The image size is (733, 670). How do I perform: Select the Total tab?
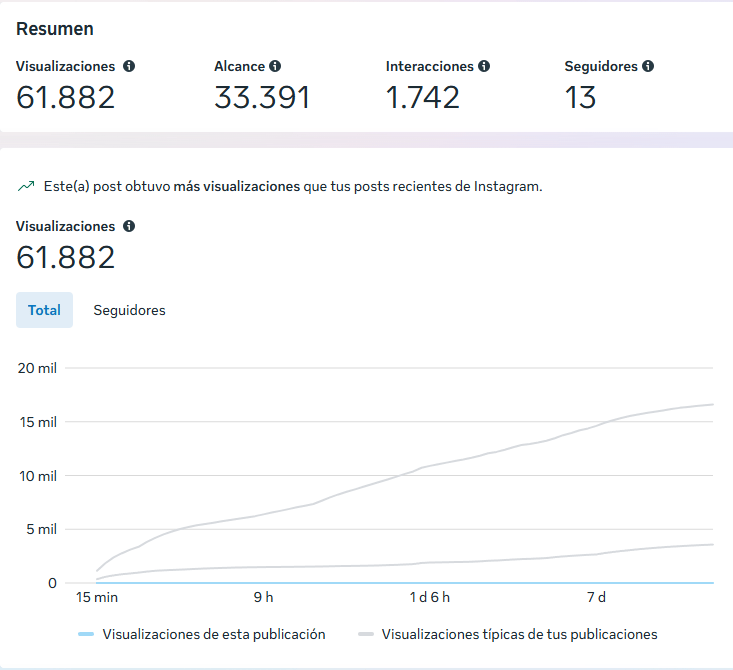point(44,310)
